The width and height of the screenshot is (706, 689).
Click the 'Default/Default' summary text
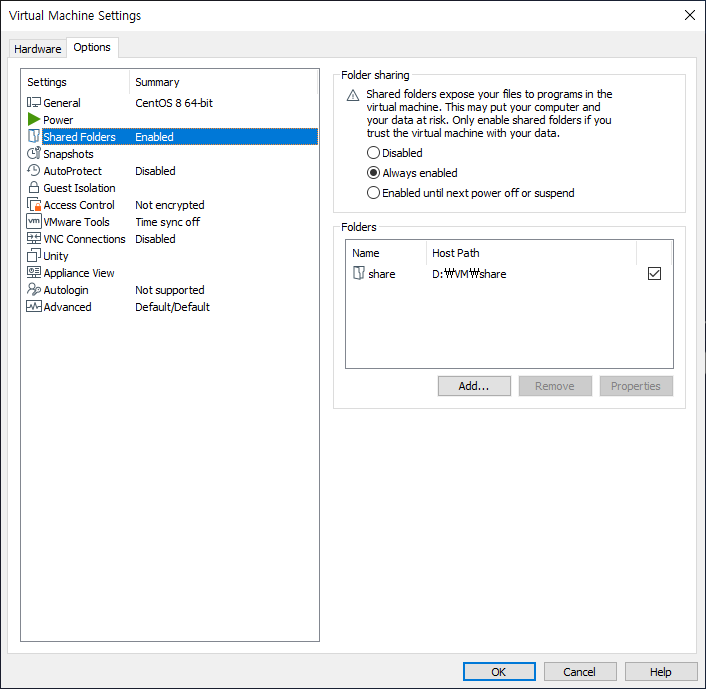(172, 307)
